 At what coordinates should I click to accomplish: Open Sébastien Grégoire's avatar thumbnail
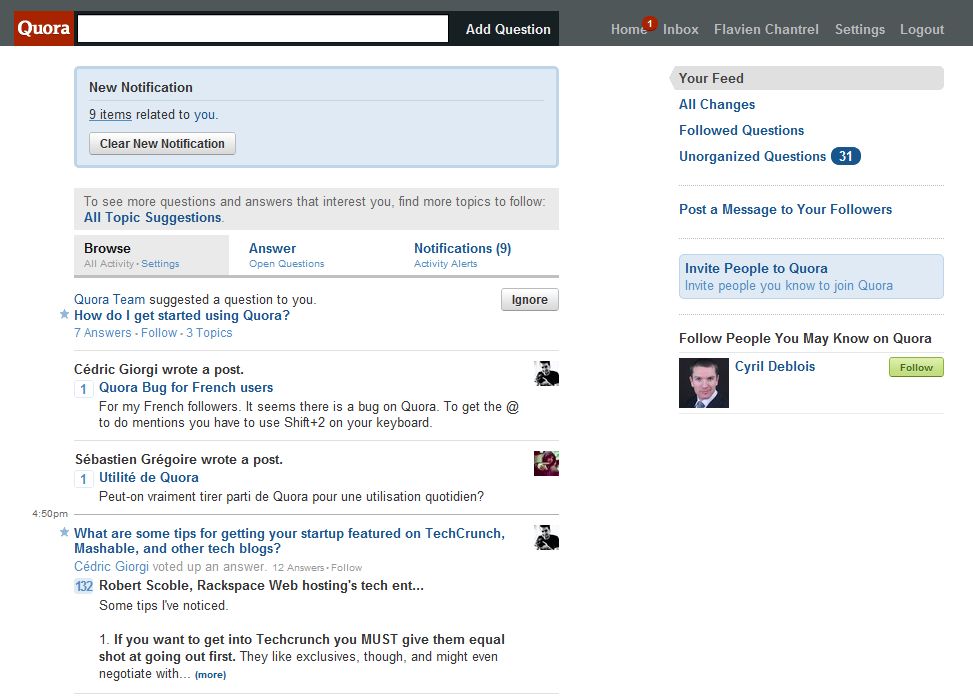pyautogui.click(x=546, y=463)
